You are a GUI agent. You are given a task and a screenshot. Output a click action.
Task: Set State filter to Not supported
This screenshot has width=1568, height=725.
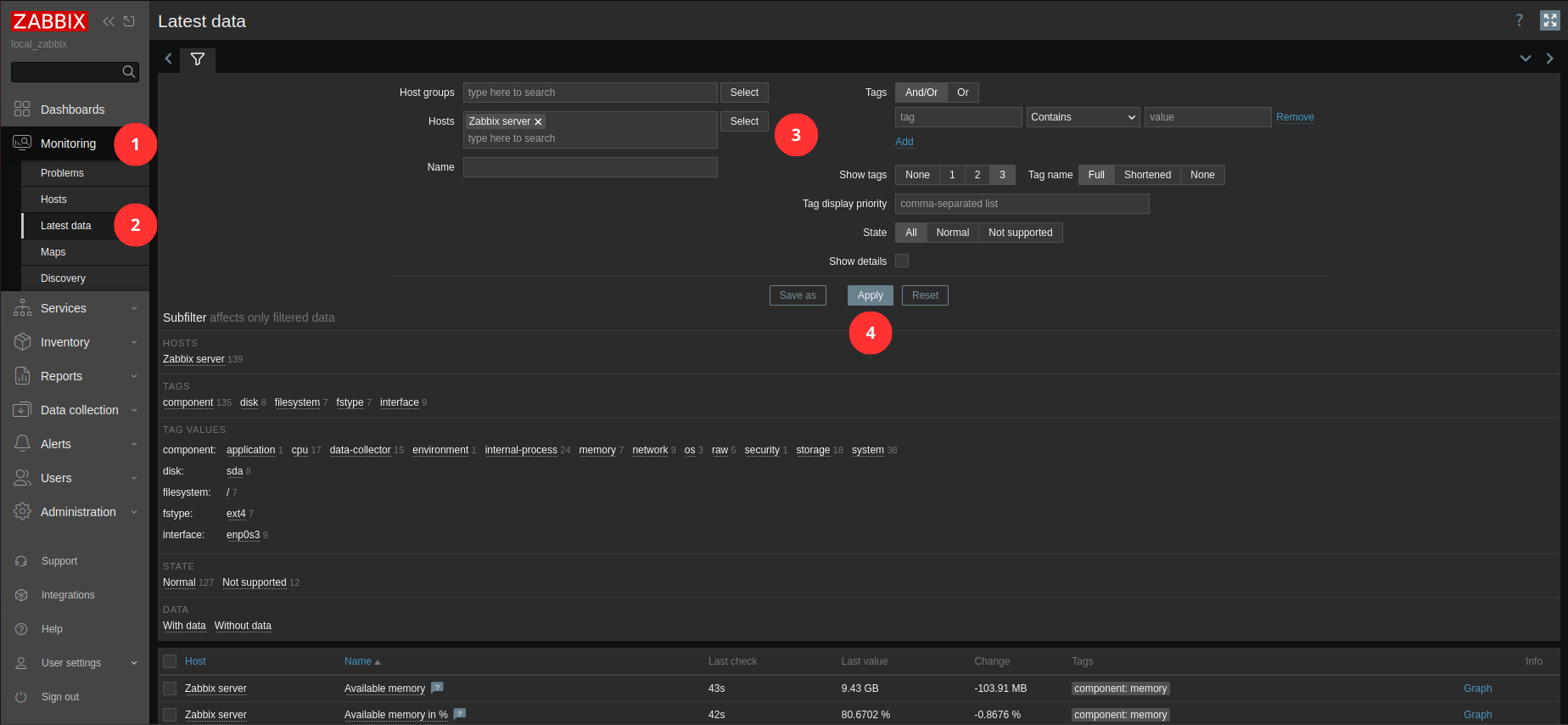[x=1020, y=233]
